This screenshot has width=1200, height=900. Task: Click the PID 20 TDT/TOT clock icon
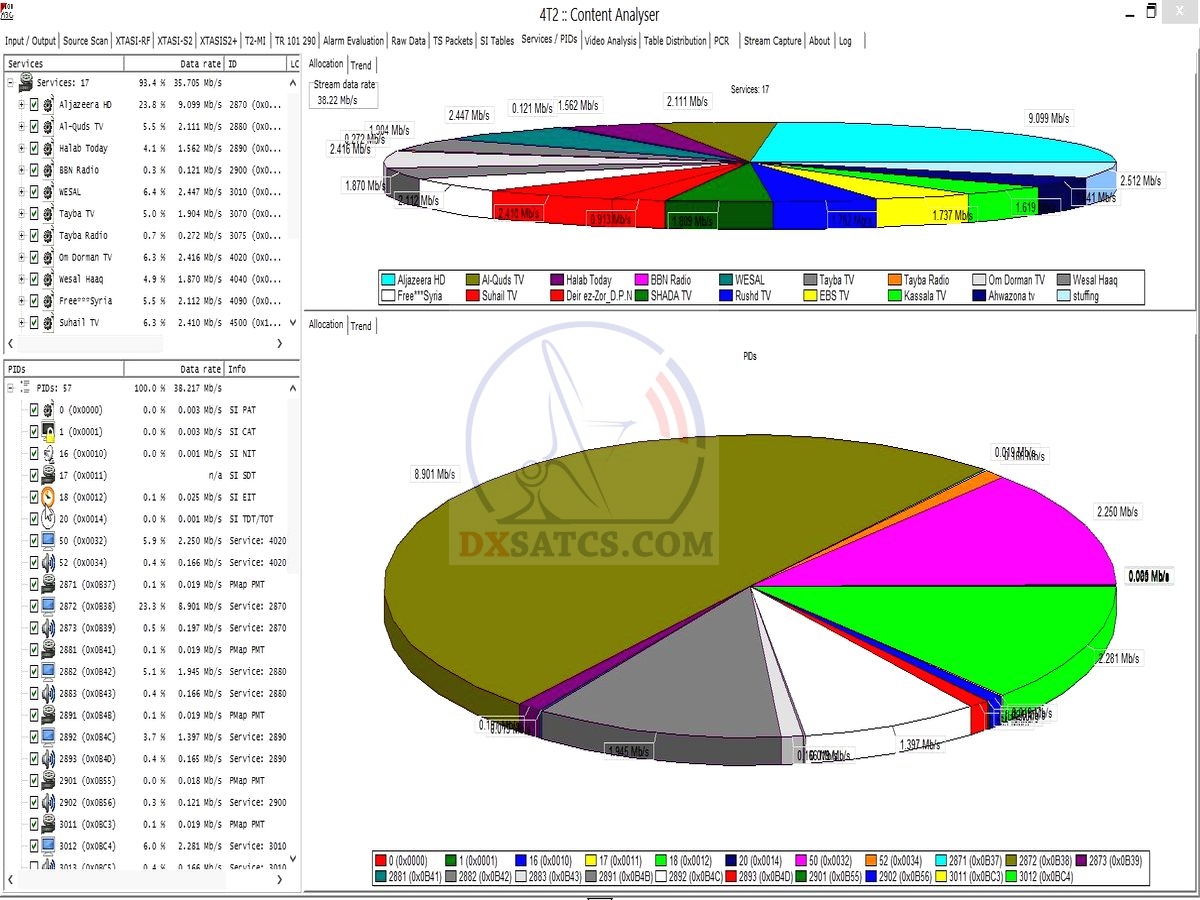pos(49,519)
